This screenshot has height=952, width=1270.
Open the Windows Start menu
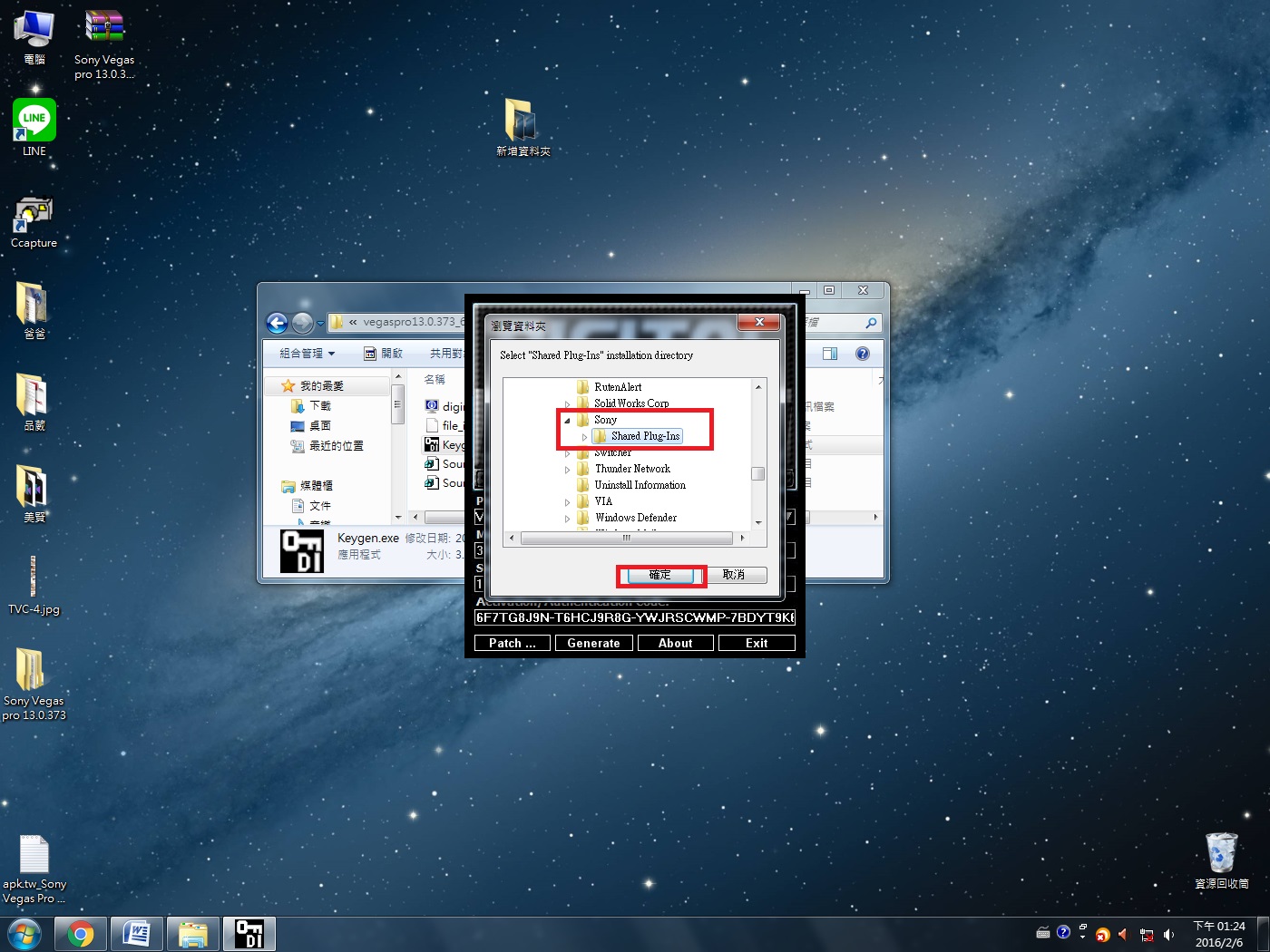(24, 934)
